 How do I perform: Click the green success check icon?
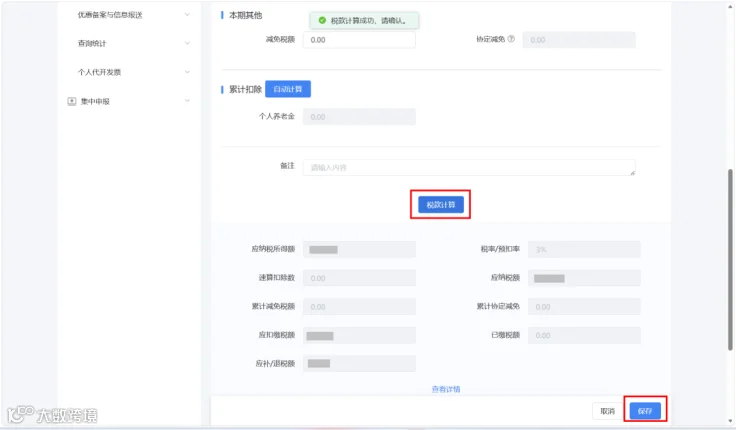coord(322,21)
